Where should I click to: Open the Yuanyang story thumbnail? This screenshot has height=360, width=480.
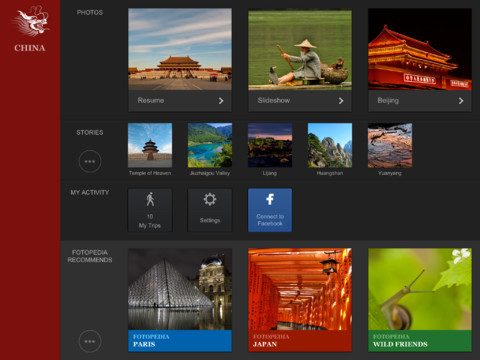pos(390,145)
